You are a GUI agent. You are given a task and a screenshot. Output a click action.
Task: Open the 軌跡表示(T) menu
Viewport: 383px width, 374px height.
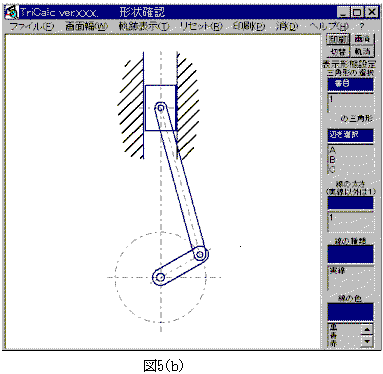(x=144, y=26)
